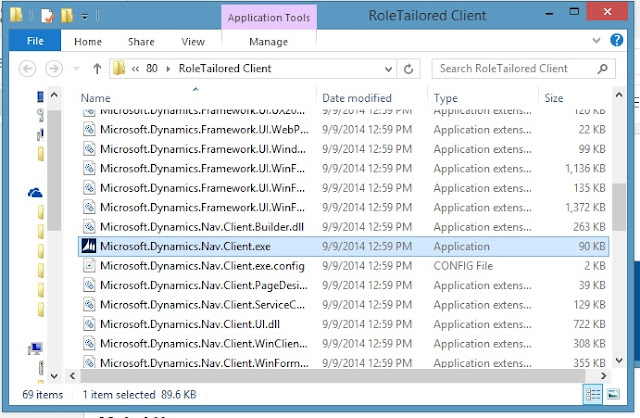Select Microsoft.Dynamics.Nav.Client.WinClien... file
640x418 pixels.
pyautogui.click(x=343, y=344)
